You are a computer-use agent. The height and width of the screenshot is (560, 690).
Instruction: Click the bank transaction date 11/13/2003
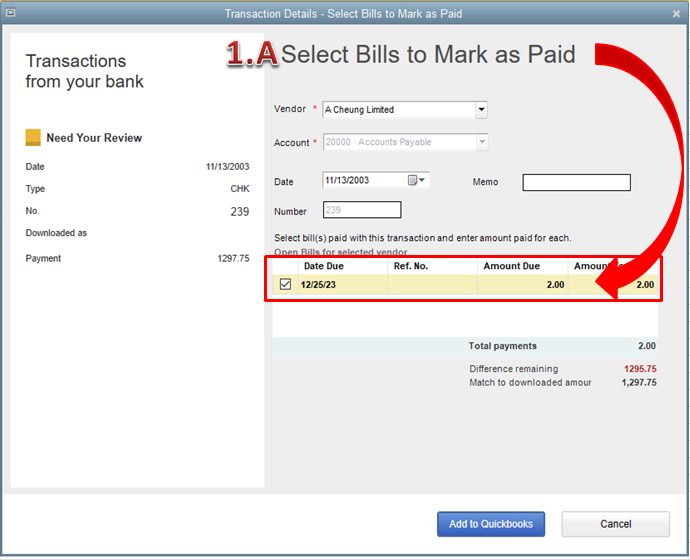tap(228, 167)
